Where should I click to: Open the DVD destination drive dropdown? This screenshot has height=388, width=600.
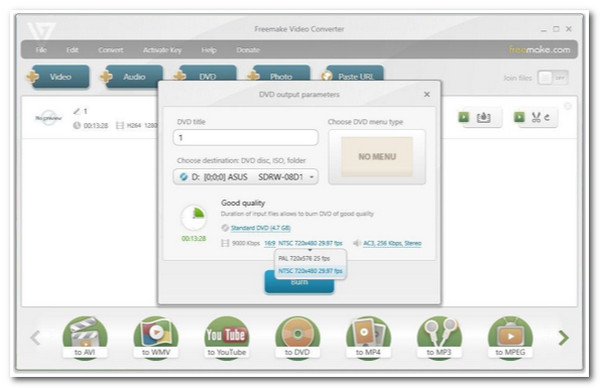(x=246, y=177)
